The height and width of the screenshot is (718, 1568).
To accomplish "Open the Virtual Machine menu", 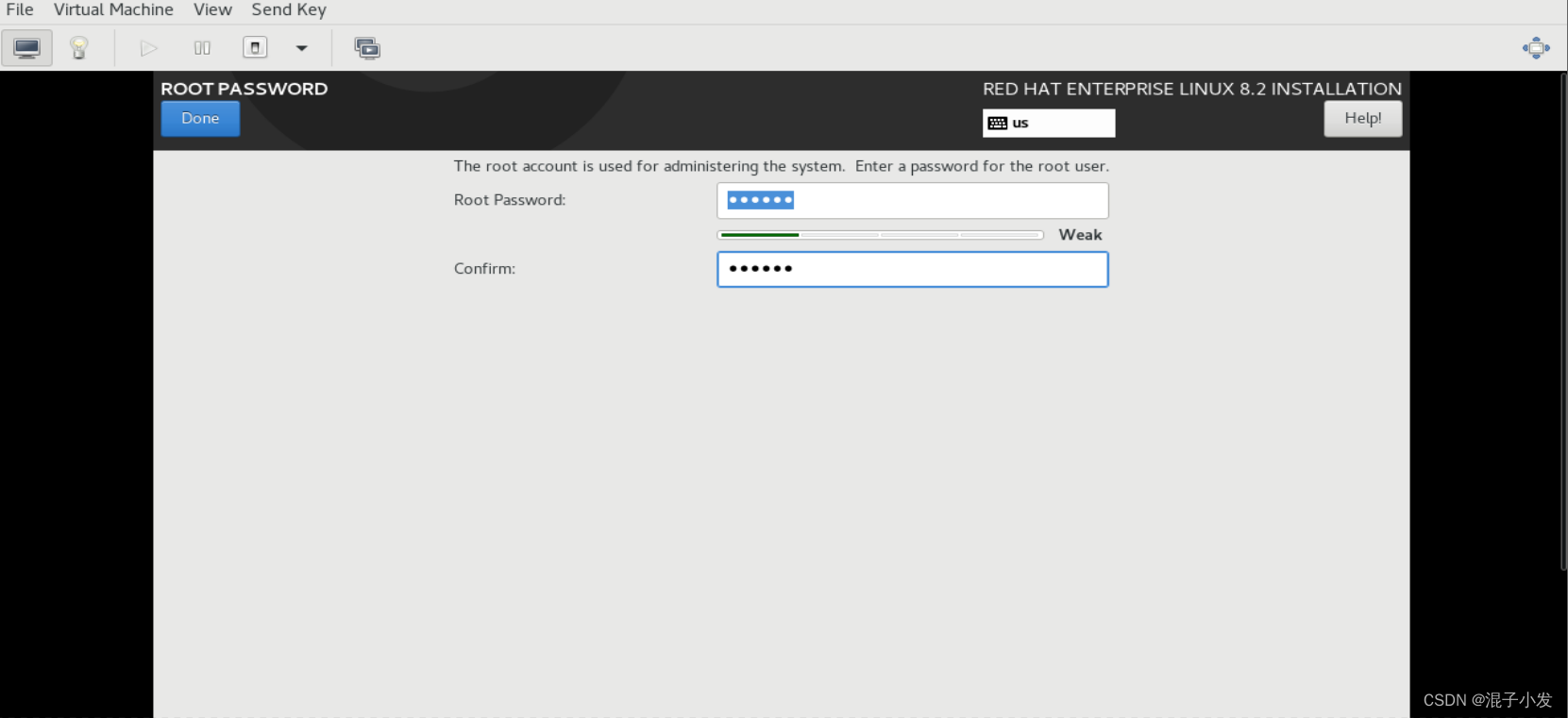I will coord(113,9).
